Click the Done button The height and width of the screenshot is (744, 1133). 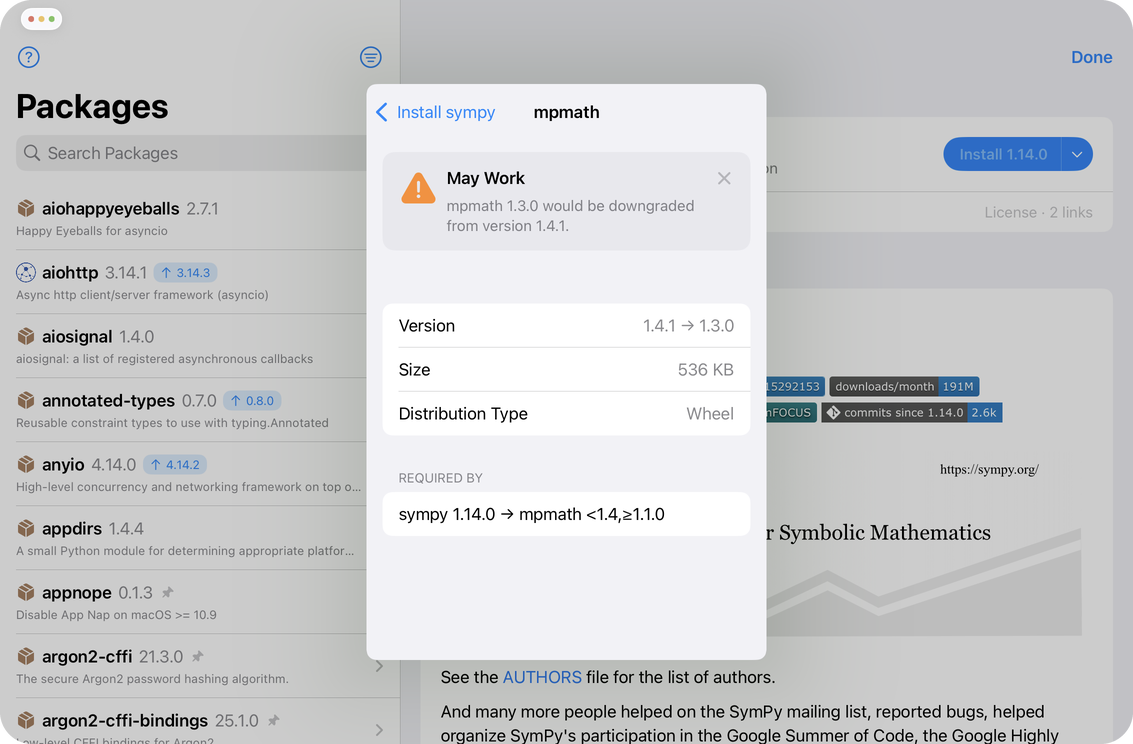click(x=1091, y=57)
